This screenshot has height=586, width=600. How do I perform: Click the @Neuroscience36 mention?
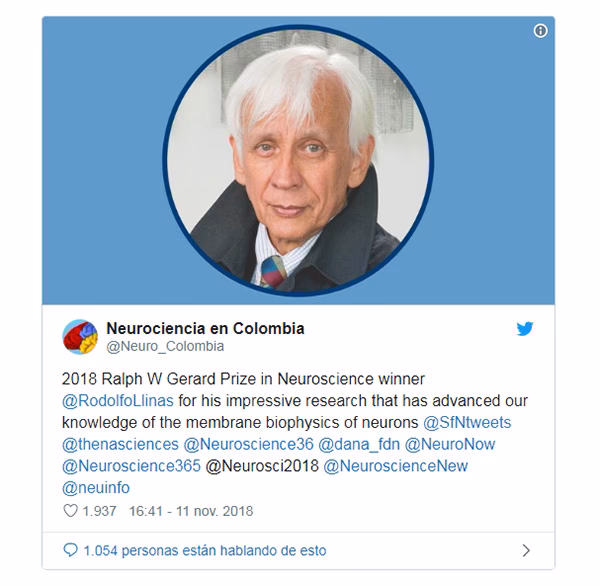(248, 444)
